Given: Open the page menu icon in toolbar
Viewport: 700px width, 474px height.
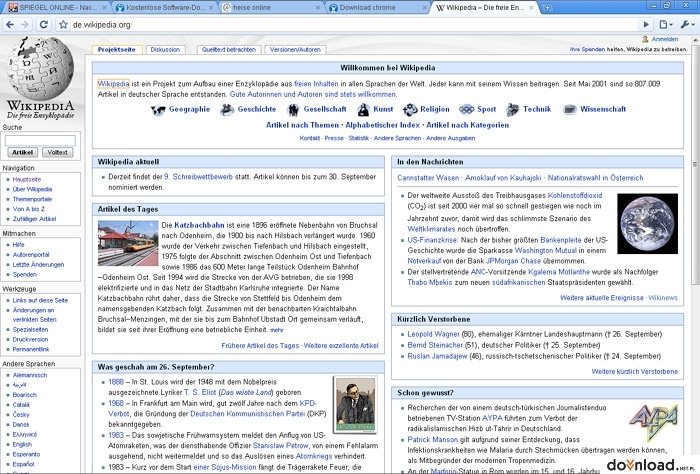Looking at the screenshot, I should click(666, 25).
